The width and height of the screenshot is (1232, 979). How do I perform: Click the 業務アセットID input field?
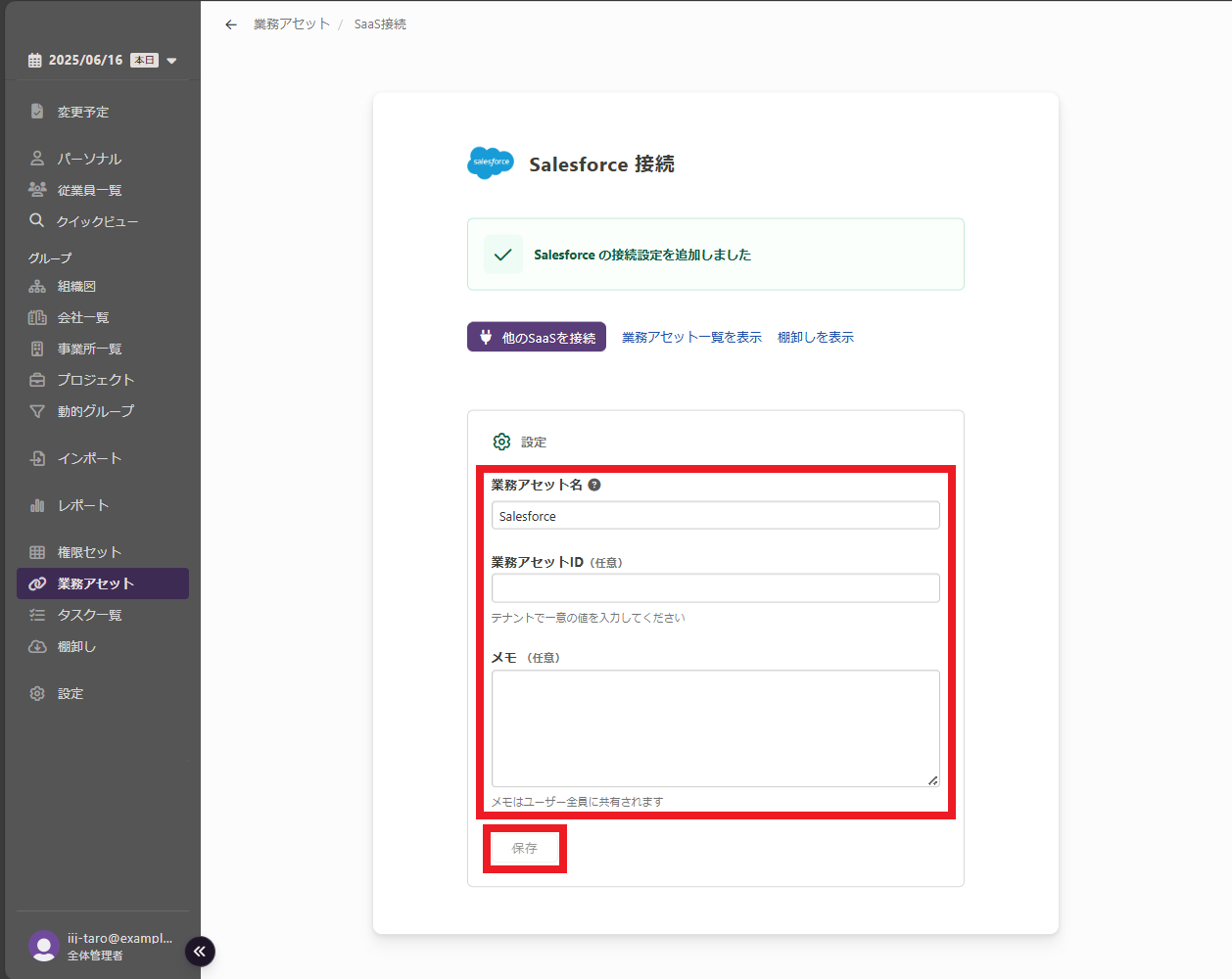tap(715, 587)
